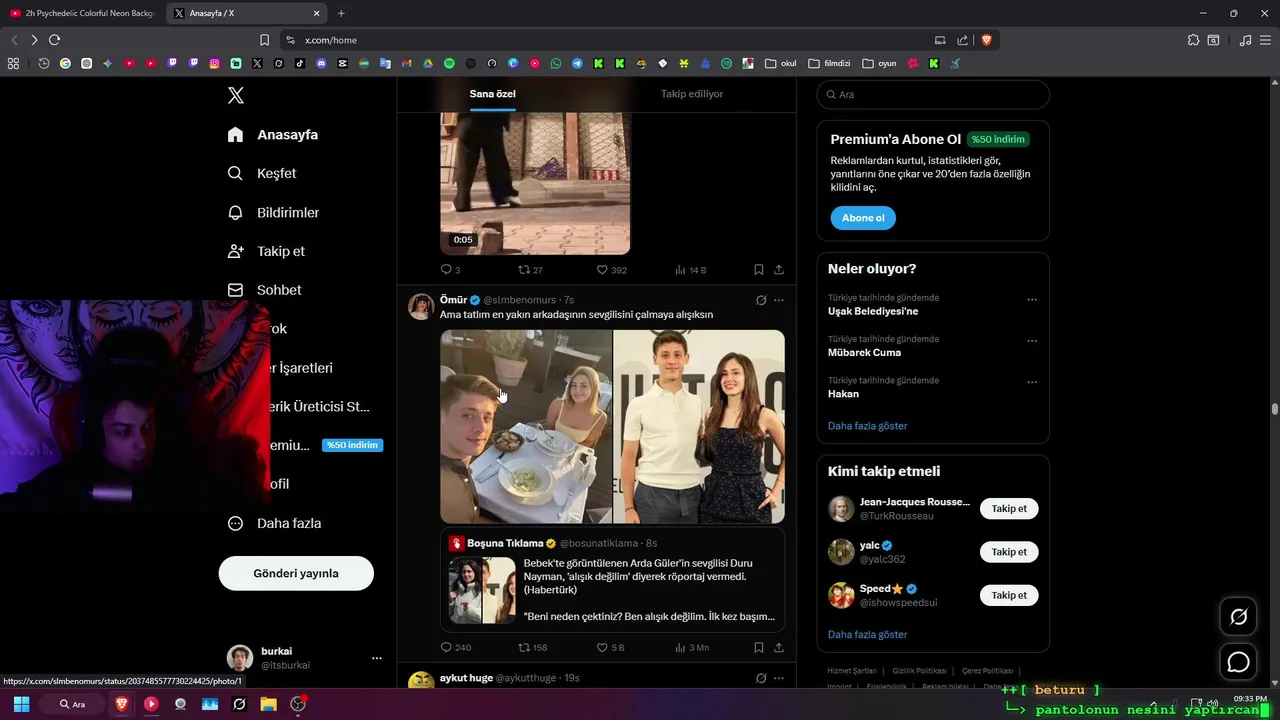Switch to the Sana özel tab

tap(493, 94)
